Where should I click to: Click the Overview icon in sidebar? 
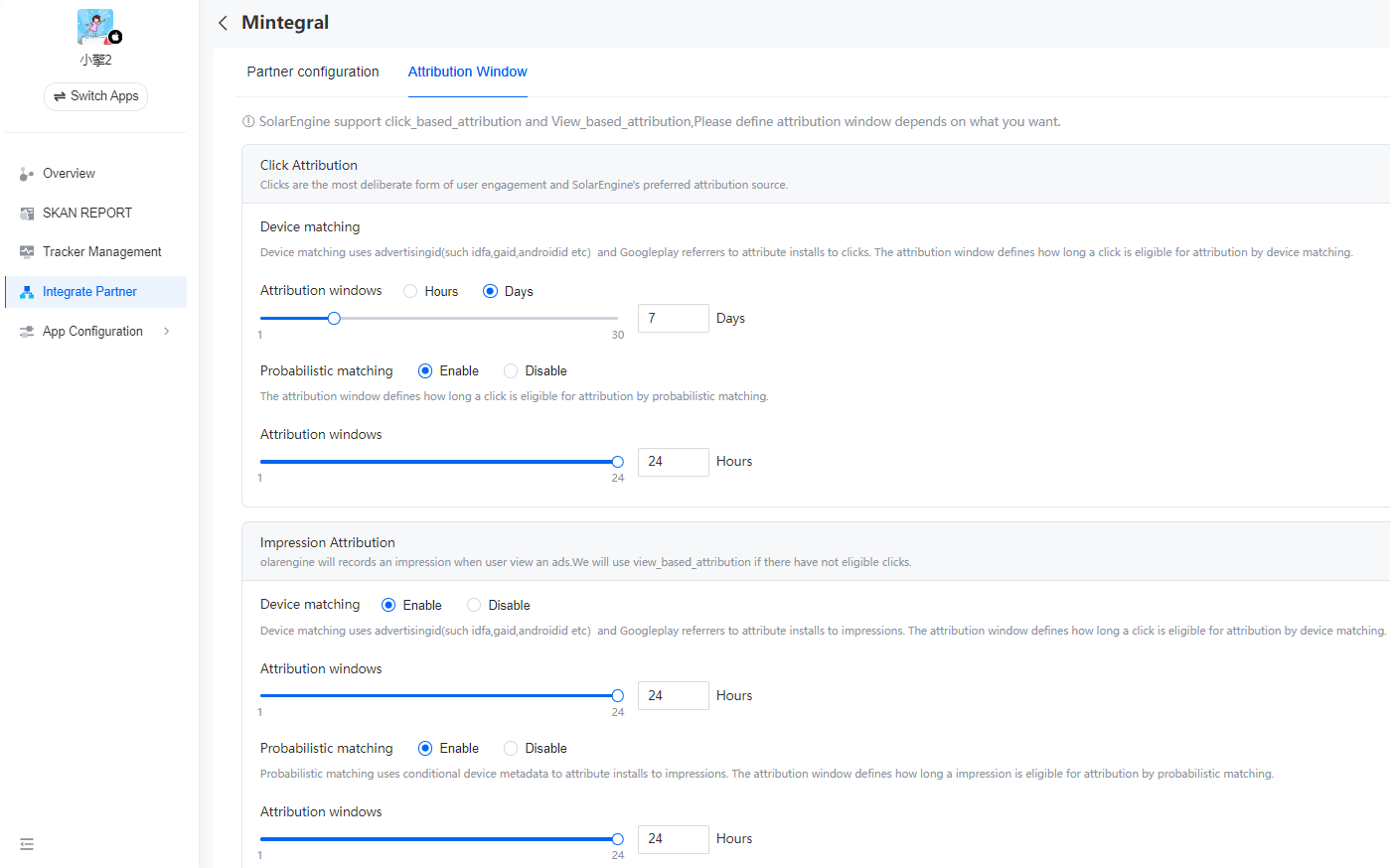27,174
